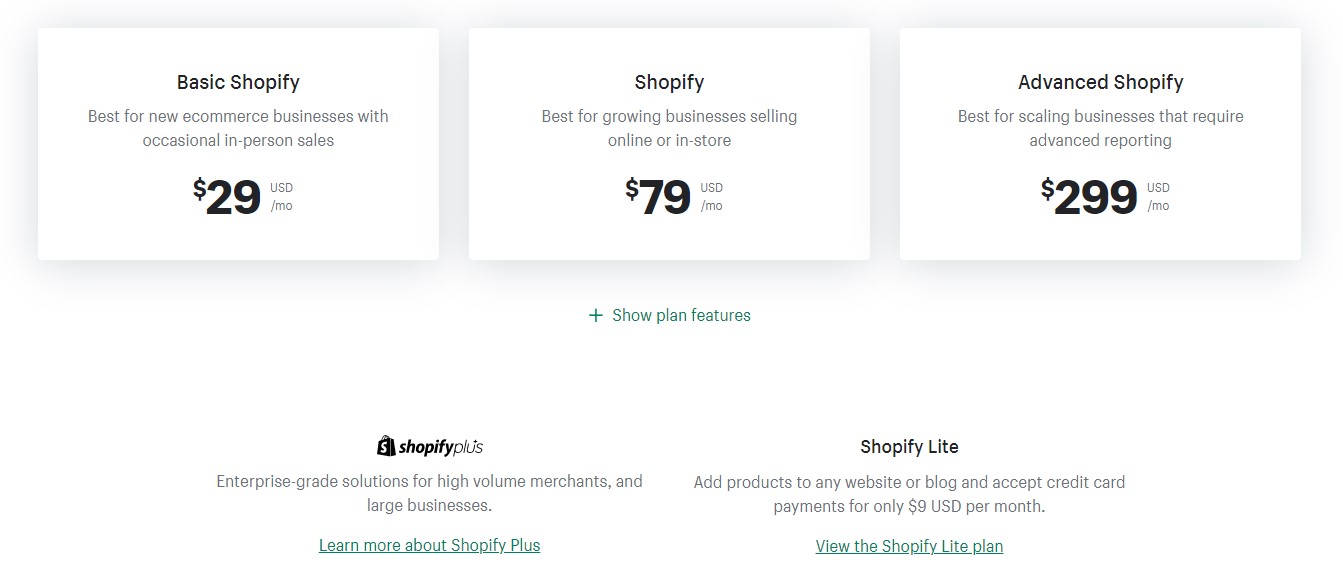Viewport: 1343px width, 587px height.
Task: Click the Shopify Lite heading
Action: [909, 447]
